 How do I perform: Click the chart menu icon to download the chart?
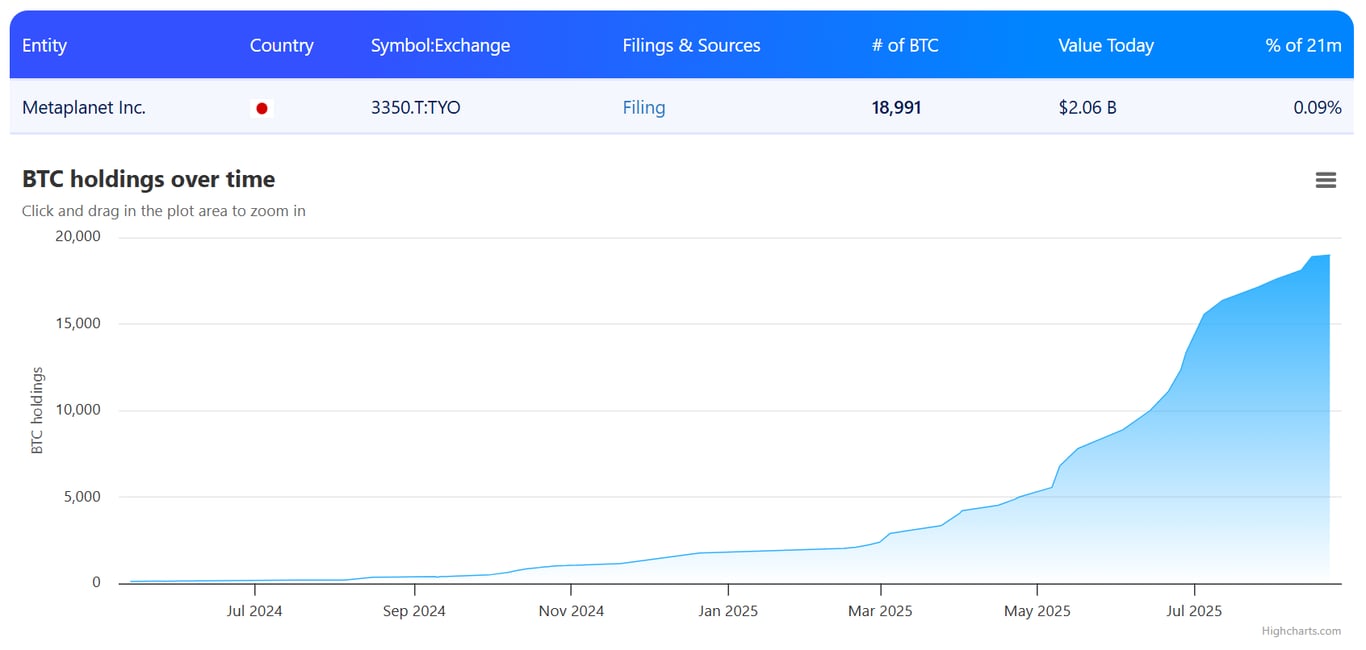pyautogui.click(x=1325, y=180)
